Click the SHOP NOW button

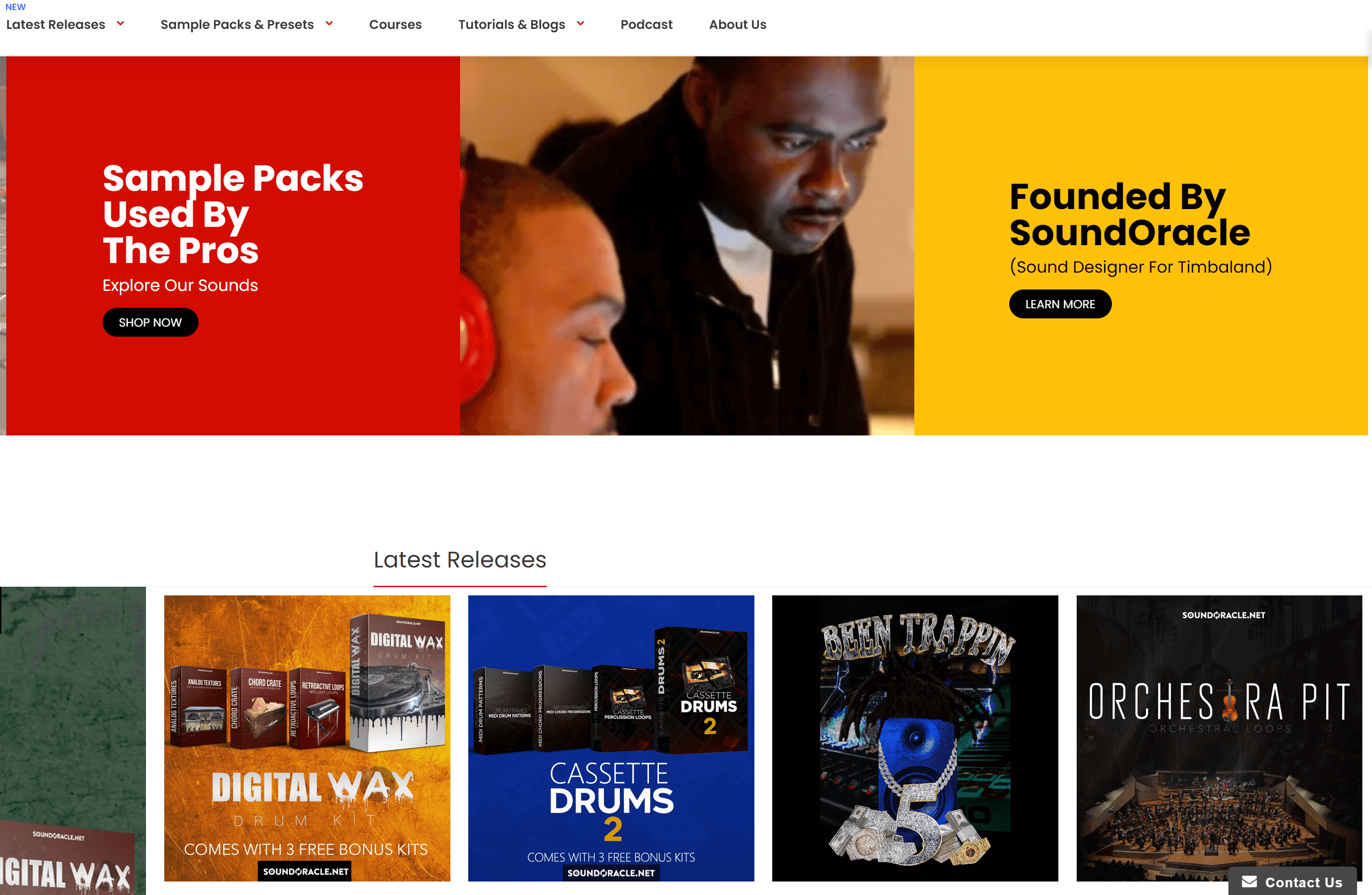point(150,322)
